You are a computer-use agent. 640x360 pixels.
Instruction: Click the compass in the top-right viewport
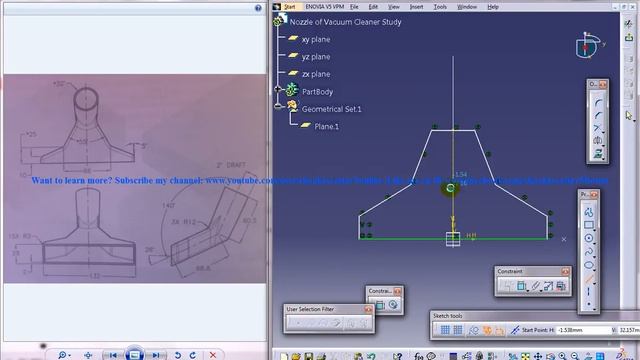[x=588, y=45]
